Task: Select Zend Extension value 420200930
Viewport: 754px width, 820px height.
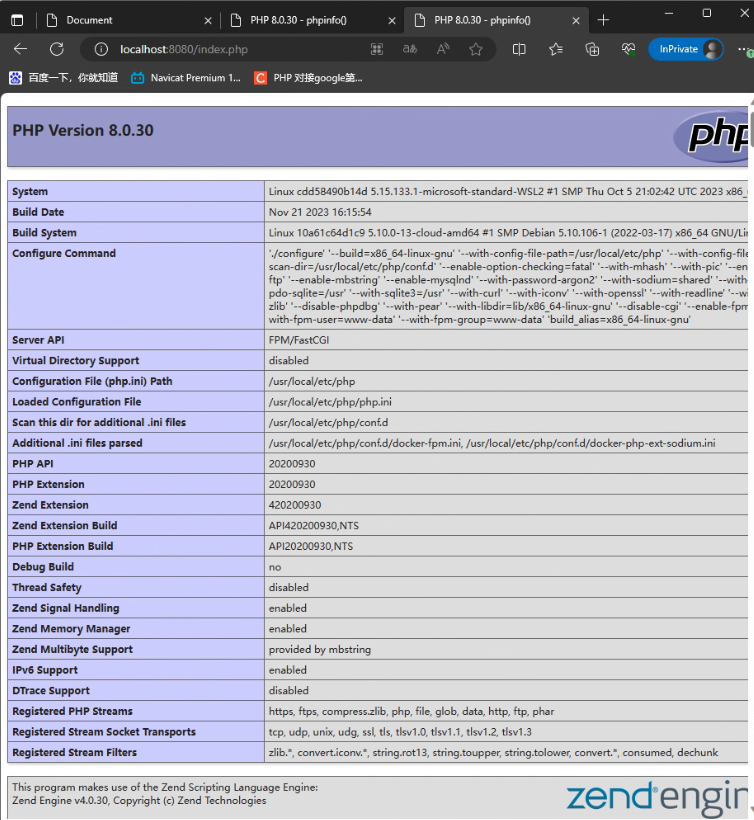Action: point(295,505)
